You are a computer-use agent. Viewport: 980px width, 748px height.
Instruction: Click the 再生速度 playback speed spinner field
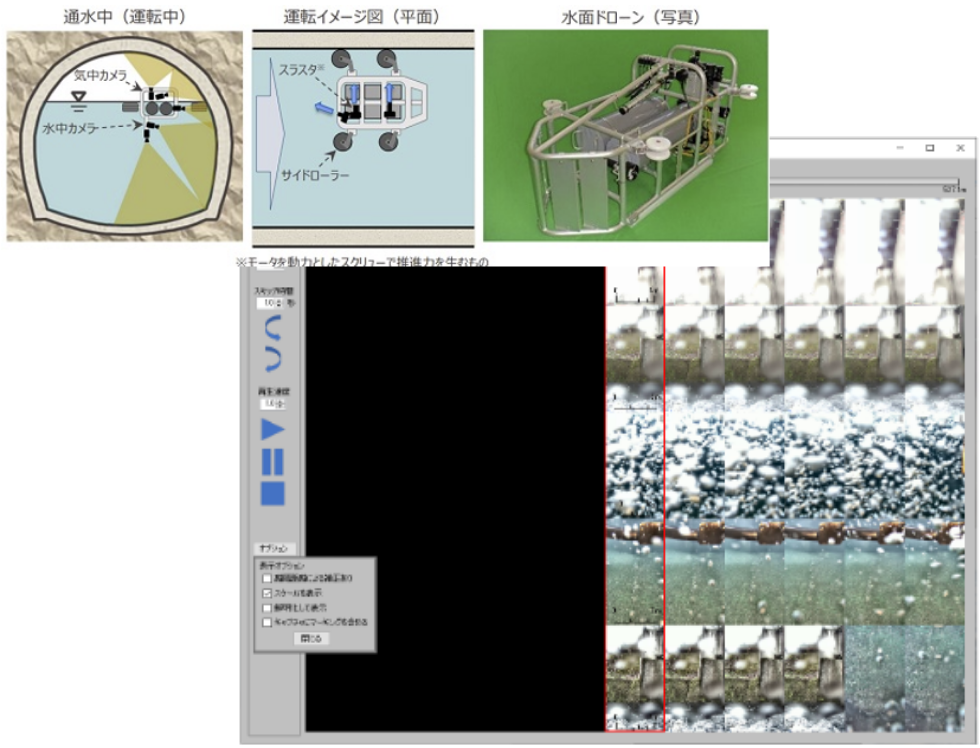pos(272,404)
